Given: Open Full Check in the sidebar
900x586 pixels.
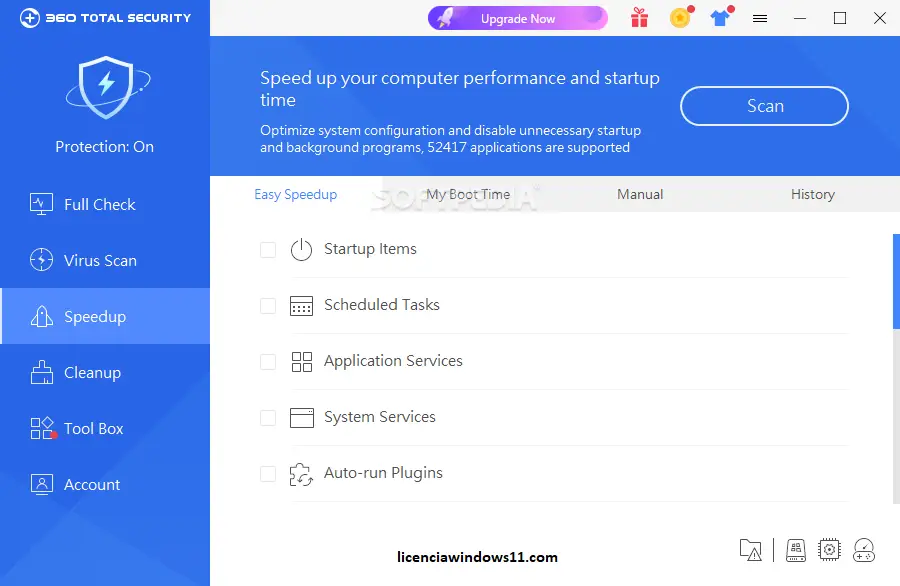Looking at the screenshot, I should point(105,204).
